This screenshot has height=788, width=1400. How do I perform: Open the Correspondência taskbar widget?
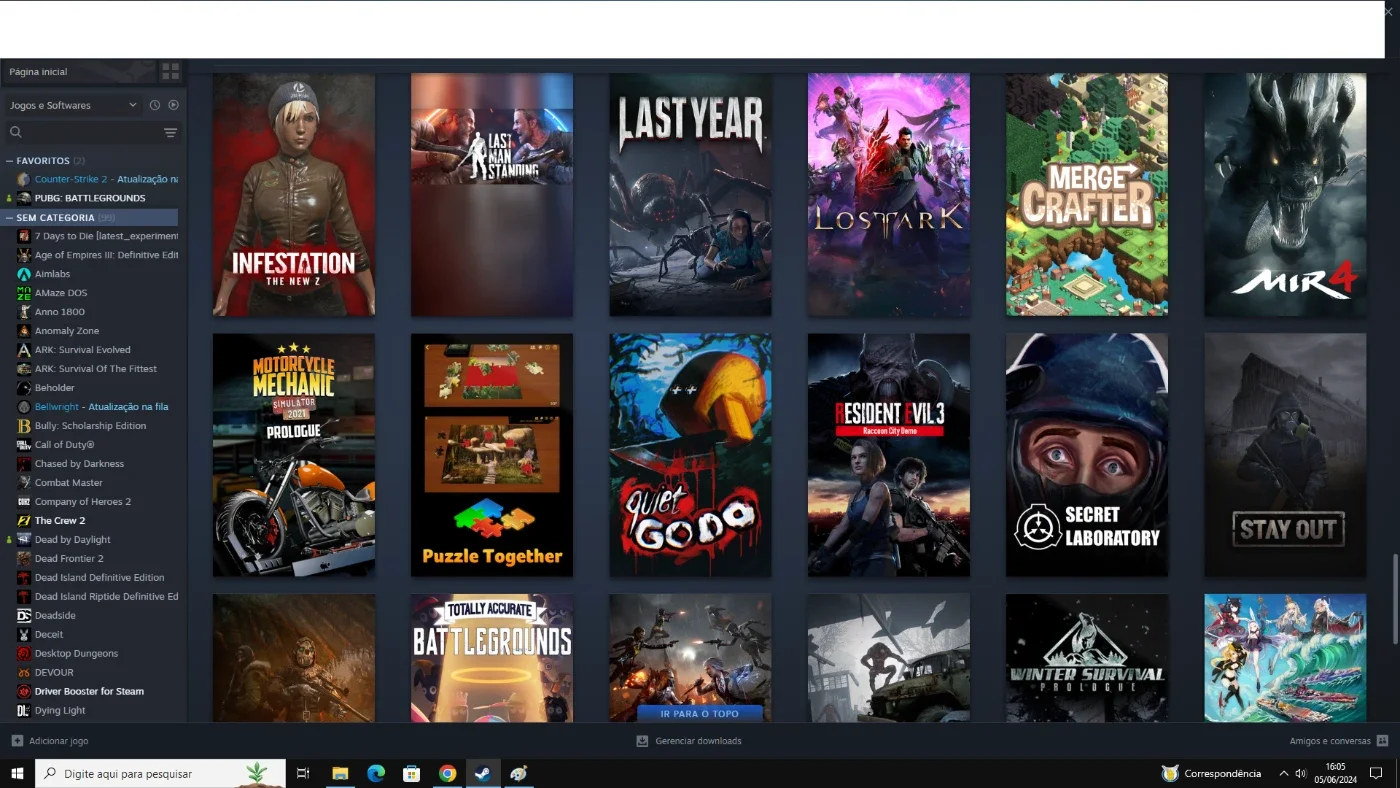[x=1211, y=773]
